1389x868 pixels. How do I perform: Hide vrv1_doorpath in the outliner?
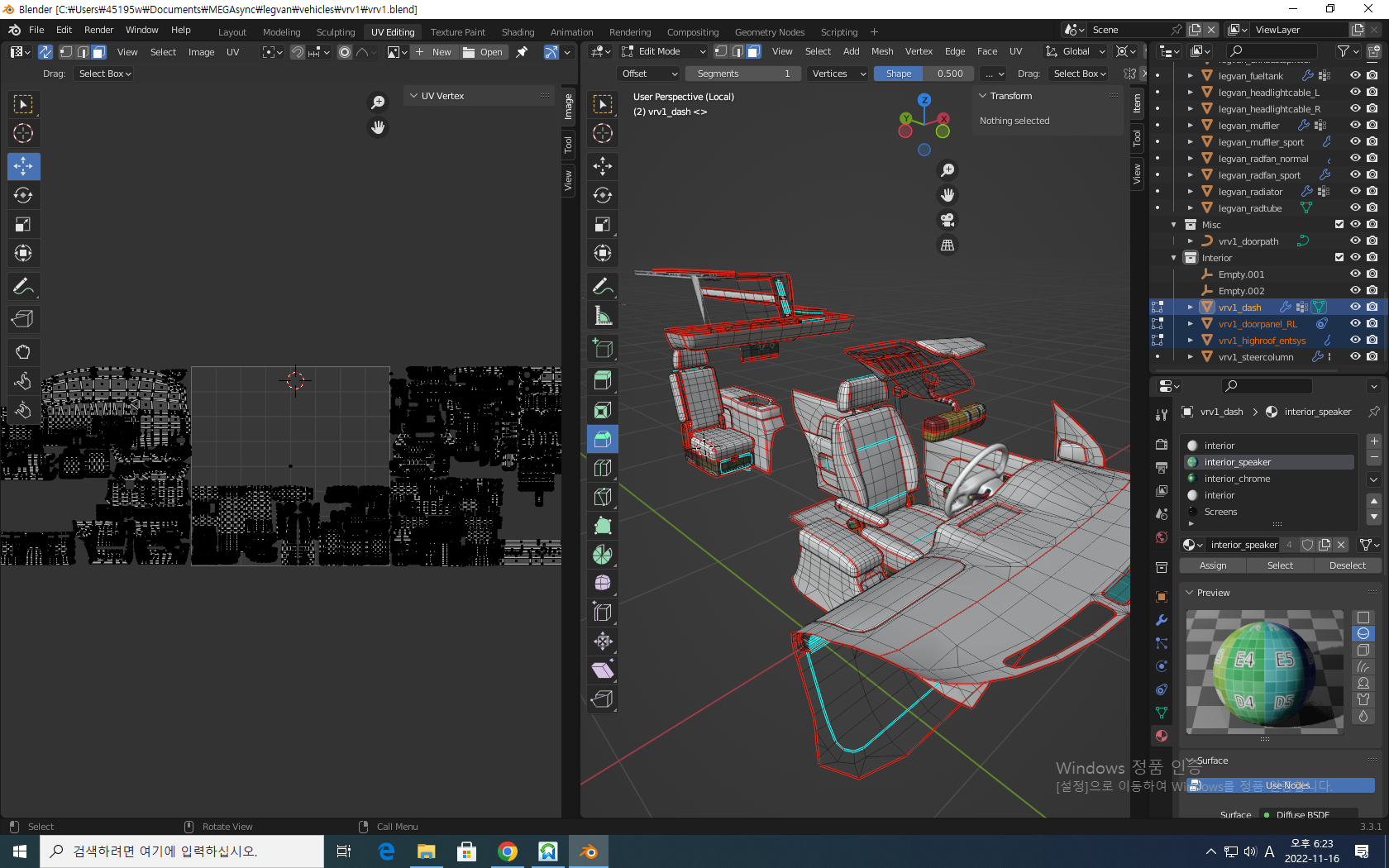tap(1355, 241)
